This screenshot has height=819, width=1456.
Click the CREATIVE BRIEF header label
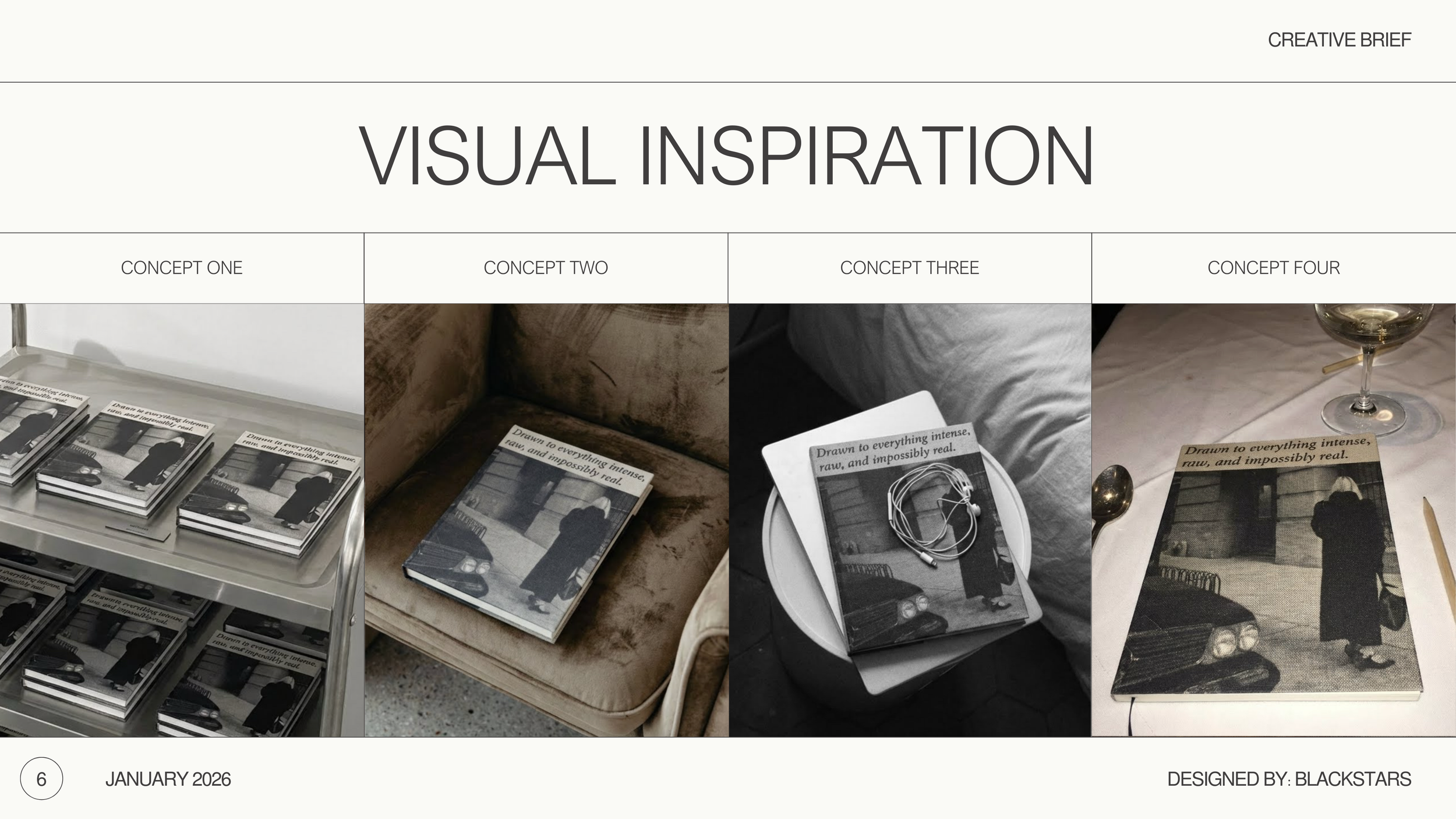1340,40
